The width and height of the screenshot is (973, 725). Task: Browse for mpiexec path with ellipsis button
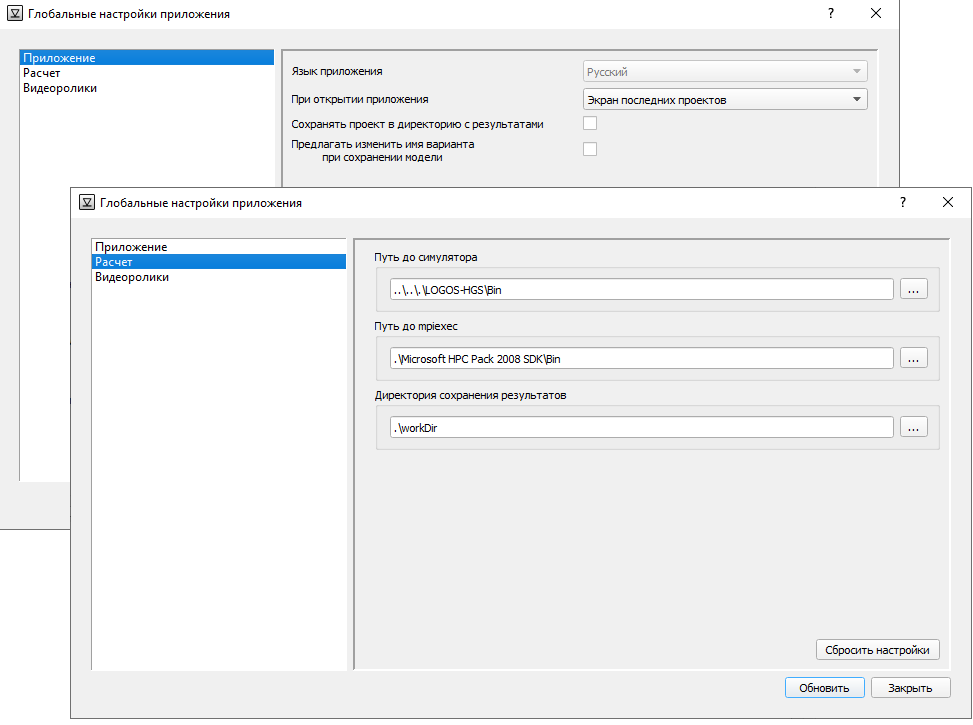click(x=914, y=358)
